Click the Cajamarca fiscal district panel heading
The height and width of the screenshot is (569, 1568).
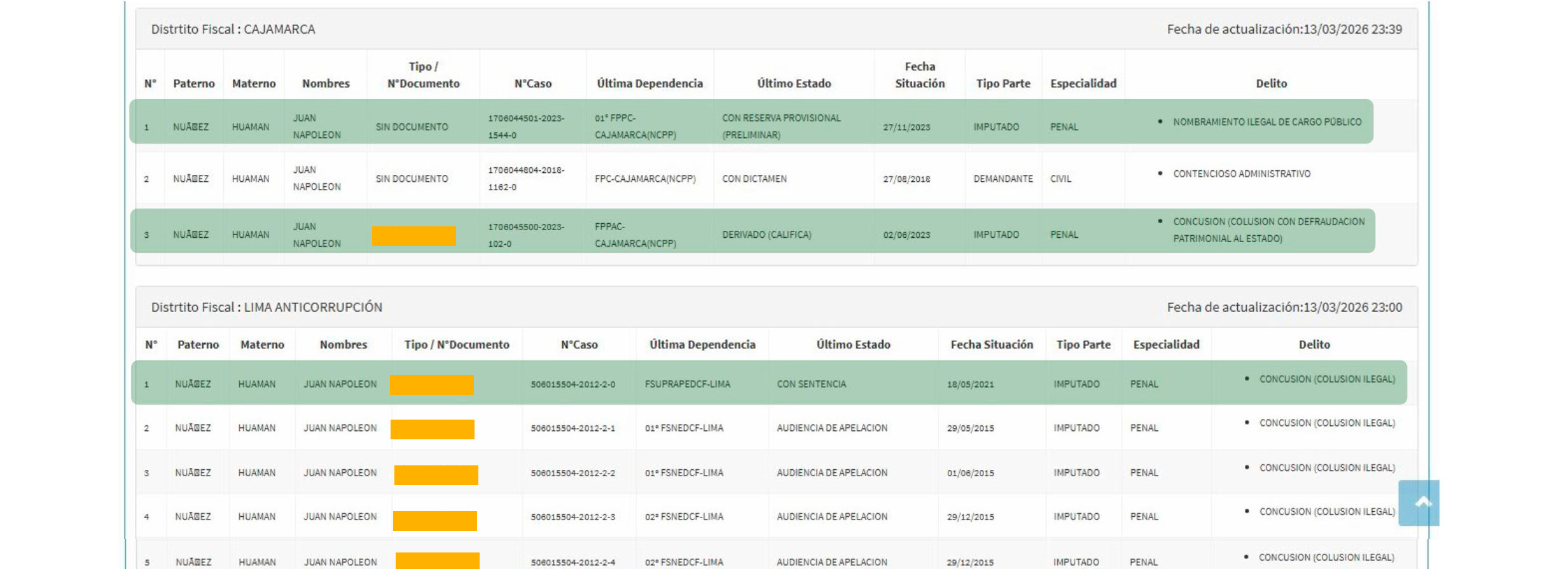[233, 29]
